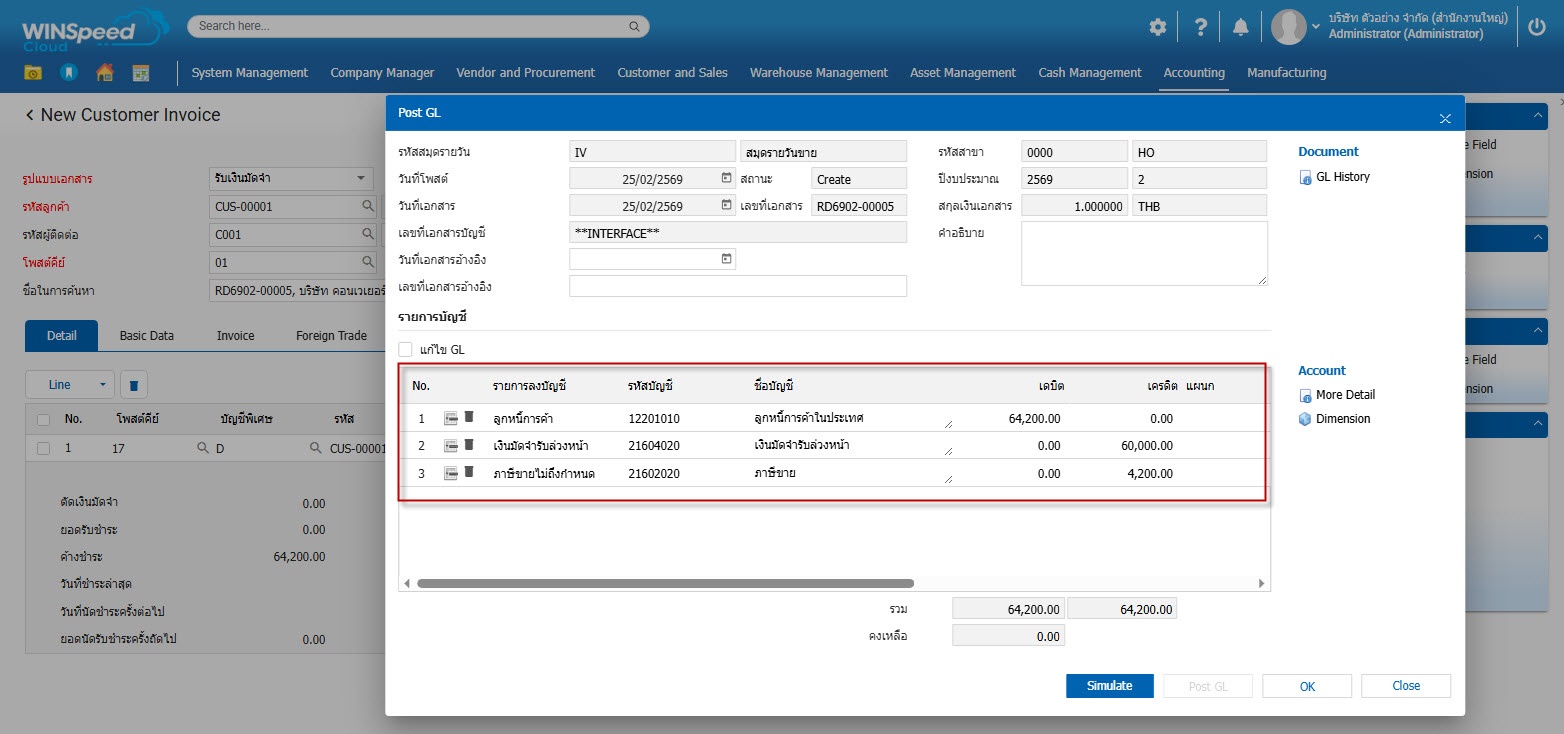Expand the รับเงินมัดจำ document type dropdown
Screen dimensions: 1564x734
click(x=361, y=179)
